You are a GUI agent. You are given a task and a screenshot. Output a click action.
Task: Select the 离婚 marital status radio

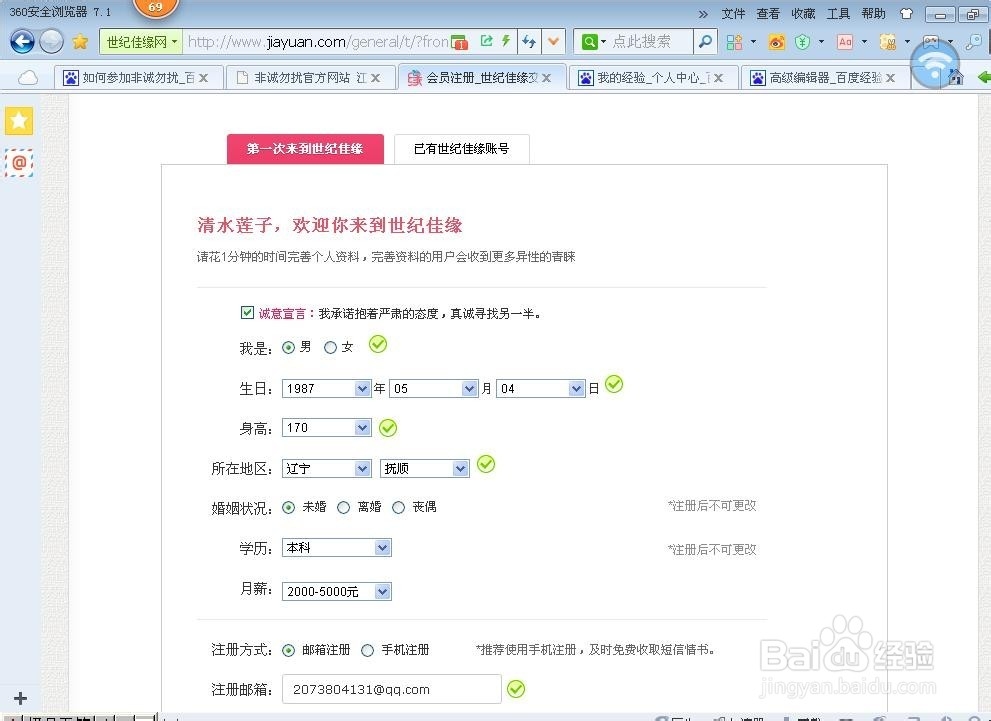click(343, 507)
